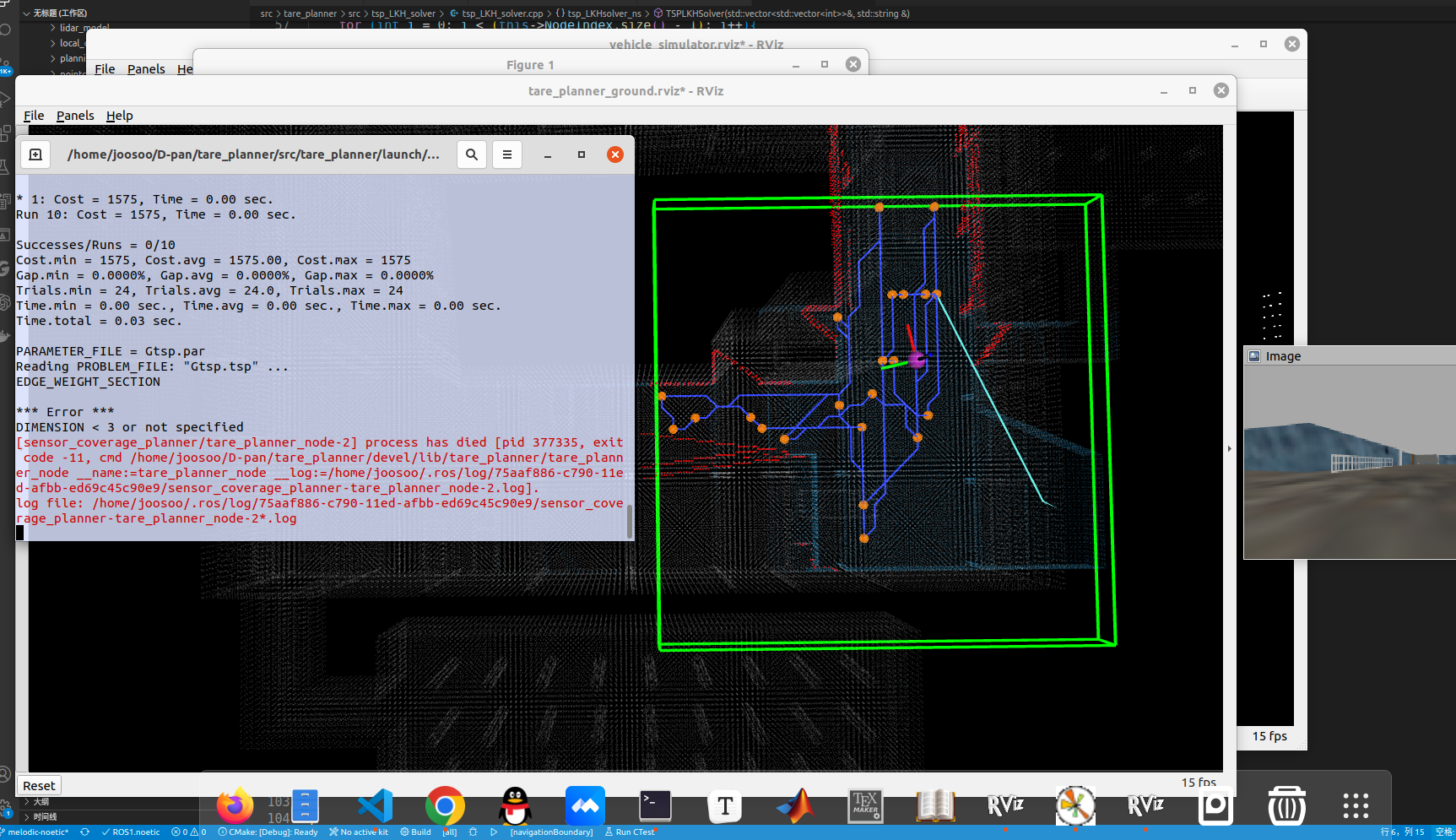The height and width of the screenshot is (840, 1456).
Task: Click the QQ penguin dock icon
Action: coord(515,805)
